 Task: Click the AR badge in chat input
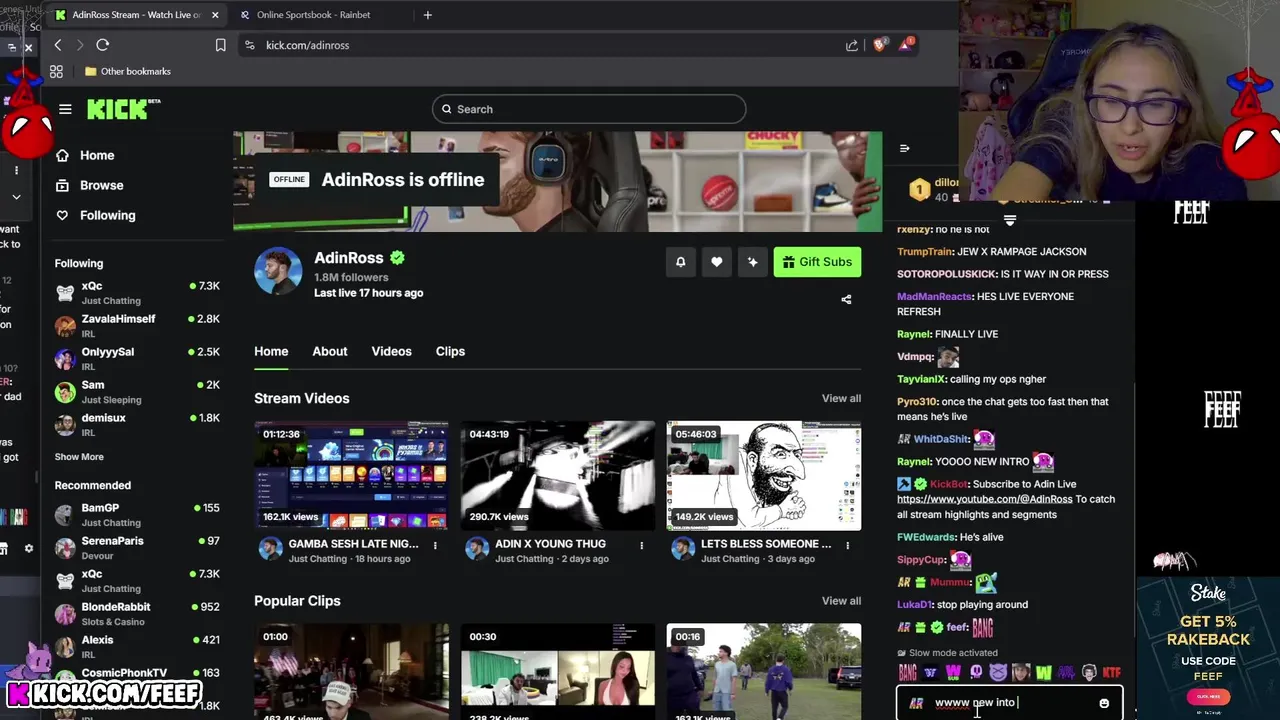(915, 703)
